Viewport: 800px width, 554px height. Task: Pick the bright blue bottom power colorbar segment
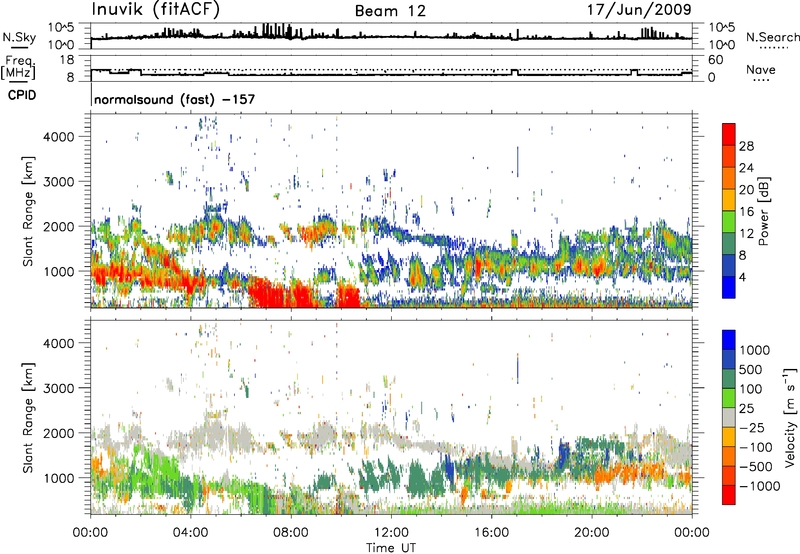click(x=729, y=287)
